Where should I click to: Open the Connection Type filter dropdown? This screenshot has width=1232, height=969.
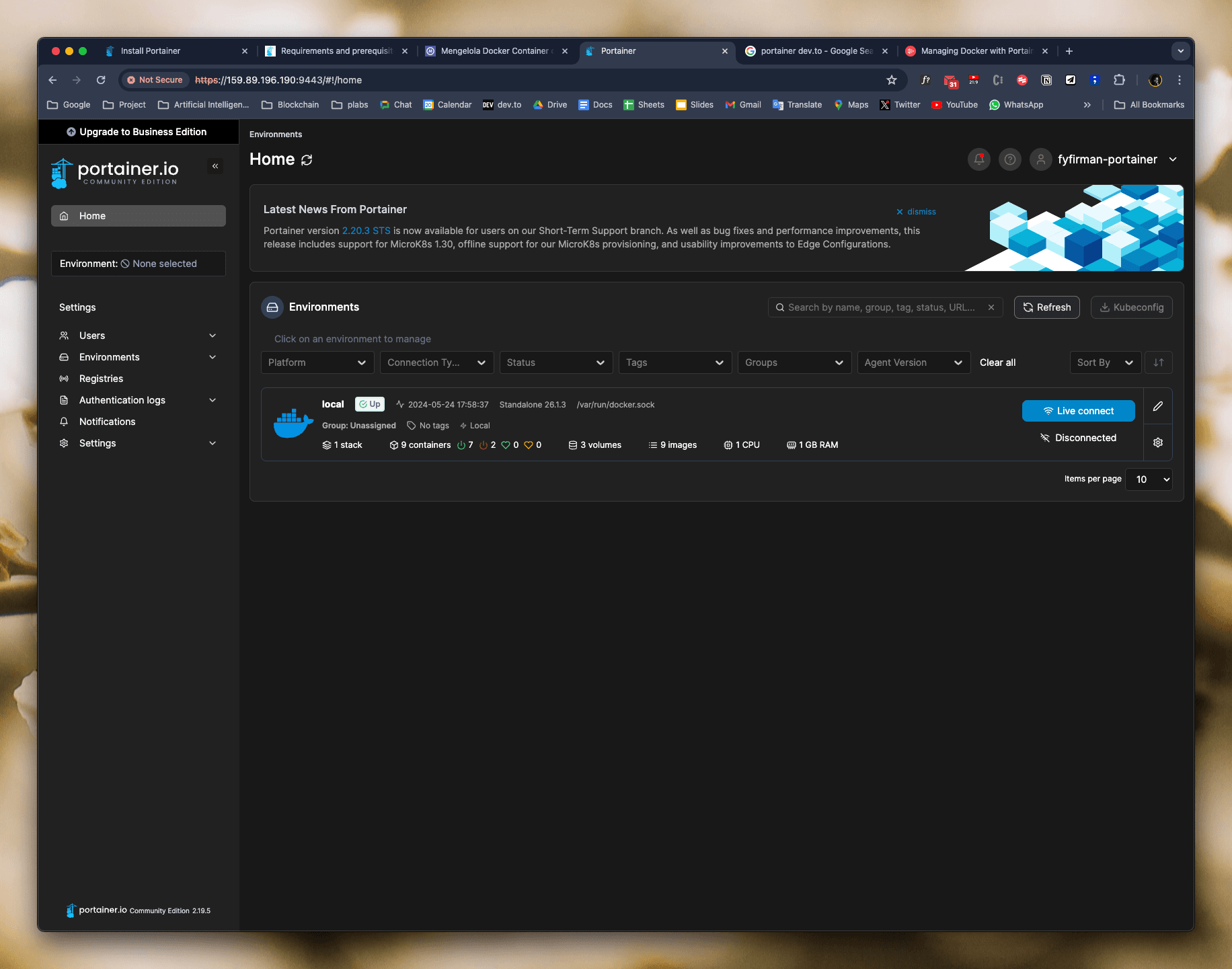437,362
